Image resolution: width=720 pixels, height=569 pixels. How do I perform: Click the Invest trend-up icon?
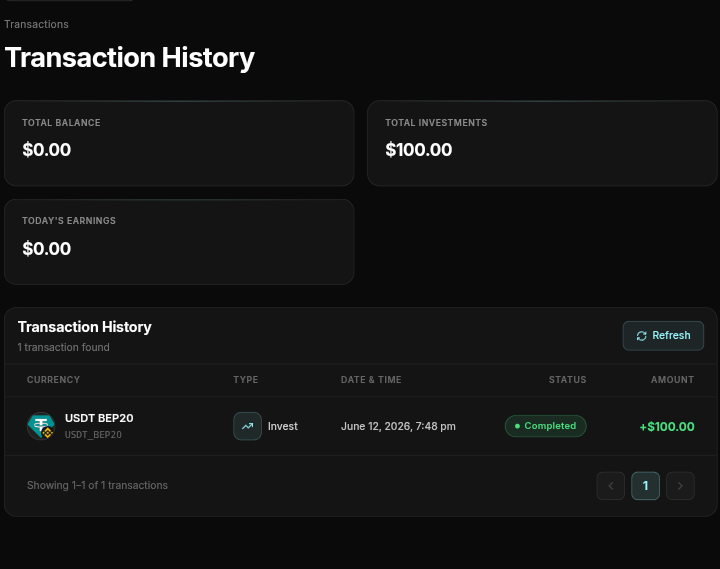coord(248,426)
